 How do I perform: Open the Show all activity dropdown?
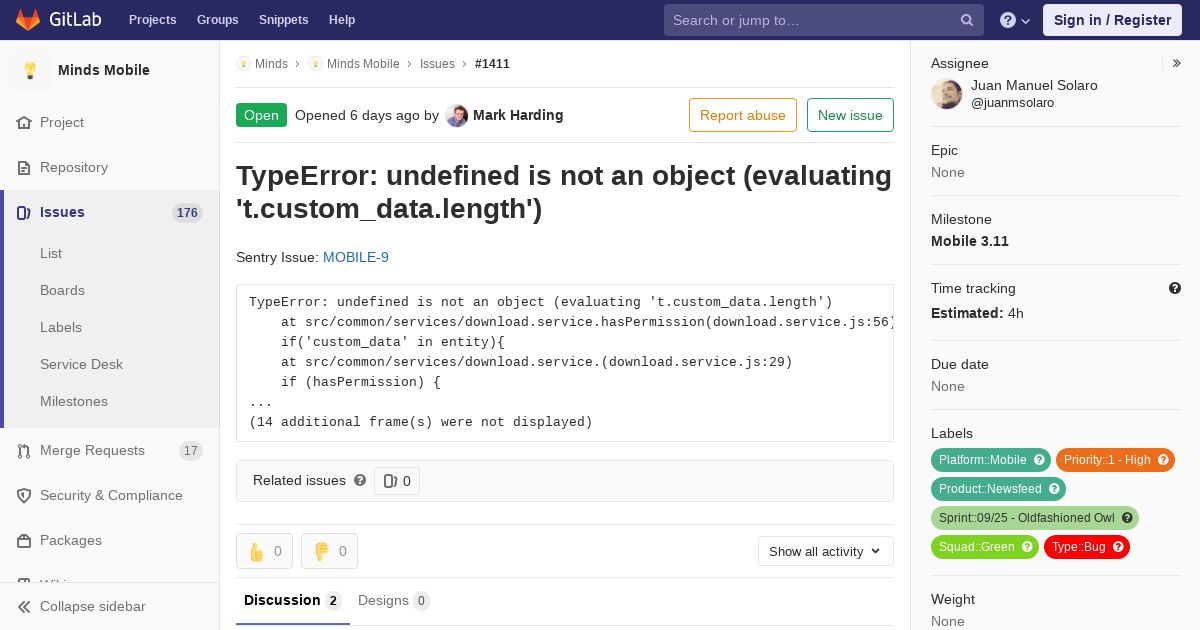826,551
